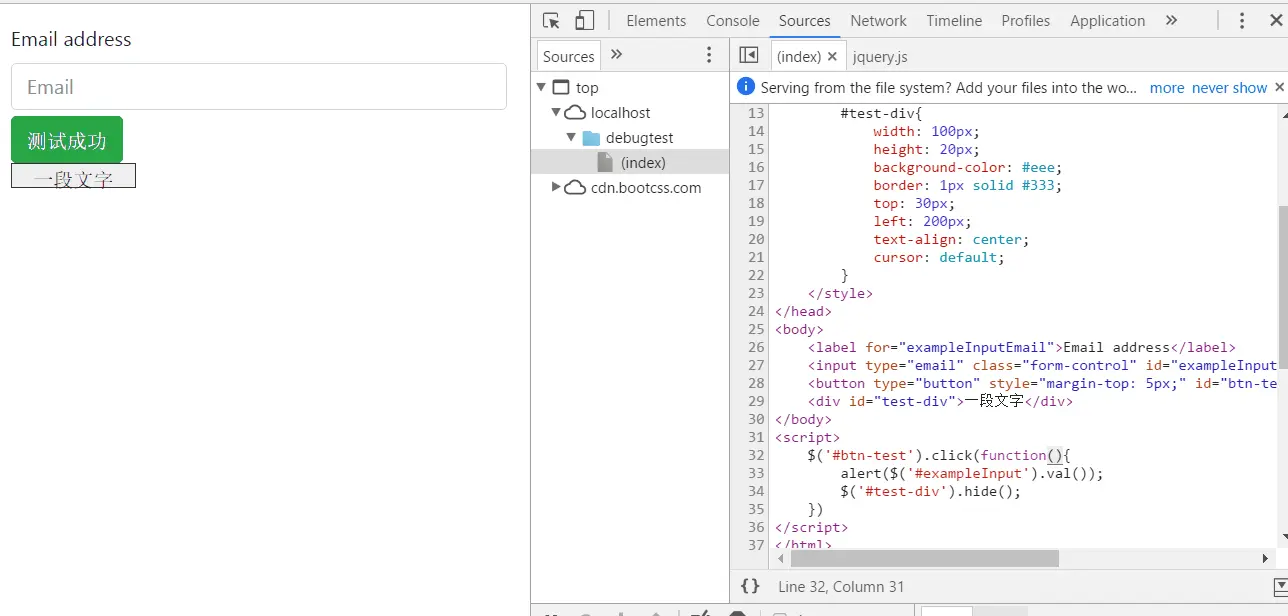Click the code editor horizontal scrollbar thumb
Viewport: 1288px width, 616px height.
pos(924,558)
